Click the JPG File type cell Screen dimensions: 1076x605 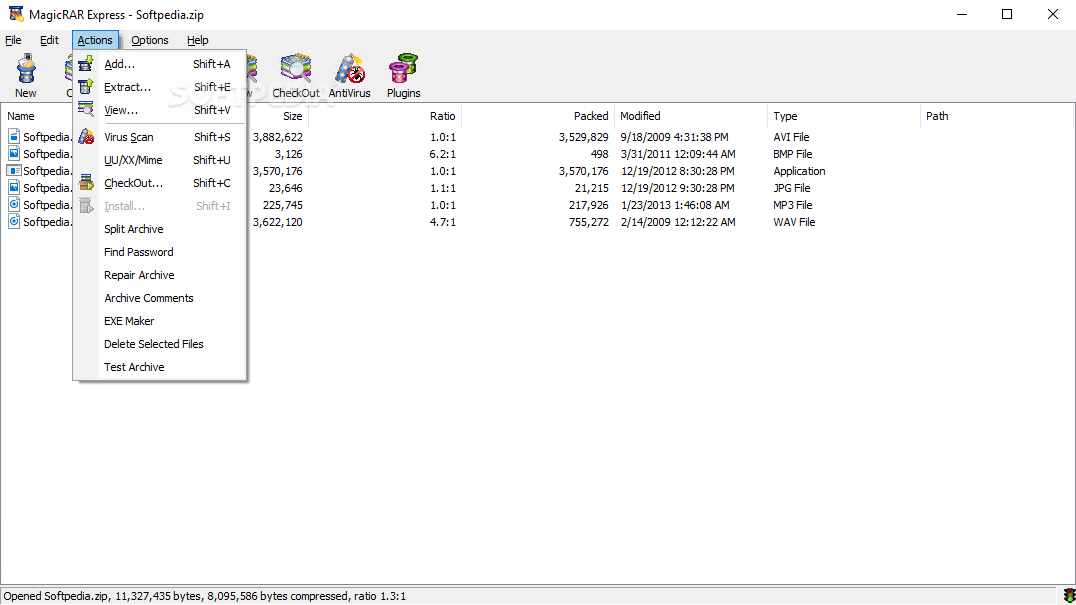[792, 187]
